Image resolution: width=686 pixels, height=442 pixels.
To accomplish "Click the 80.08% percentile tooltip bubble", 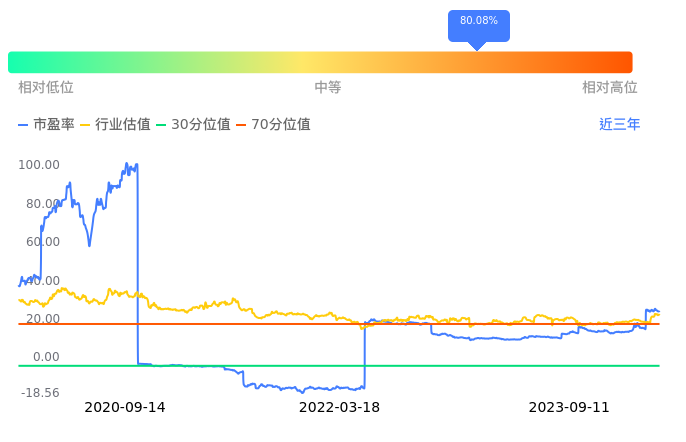I will tap(479, 22).
